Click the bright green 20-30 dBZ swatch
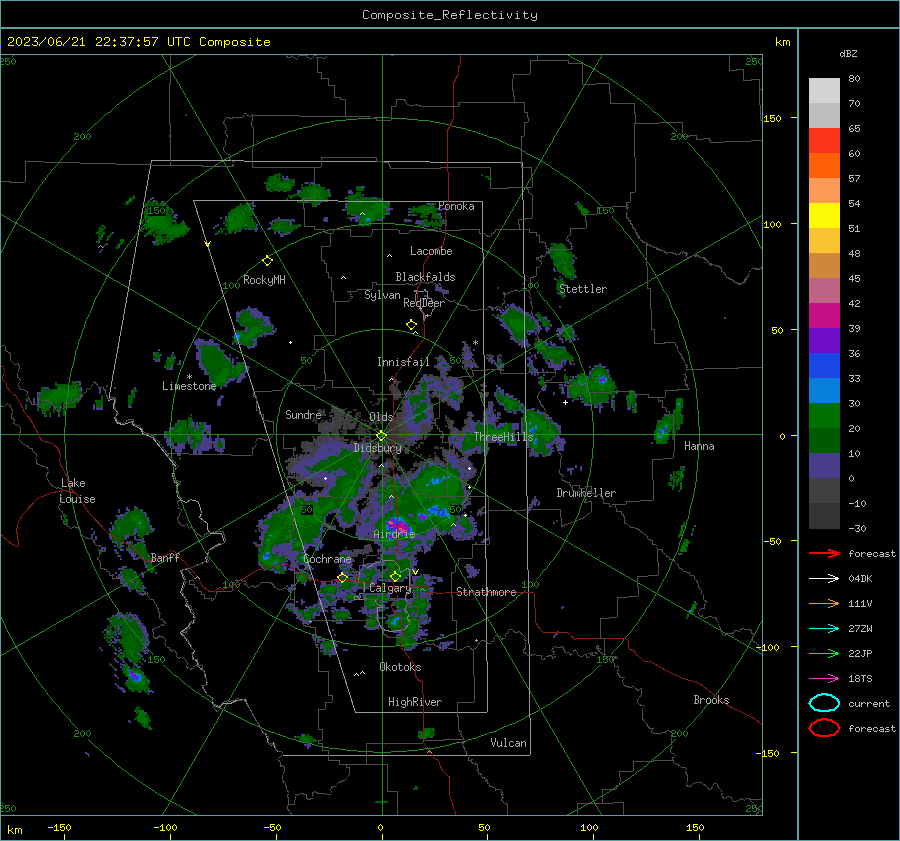Screen dimensions: 900x841 [824, 416]
